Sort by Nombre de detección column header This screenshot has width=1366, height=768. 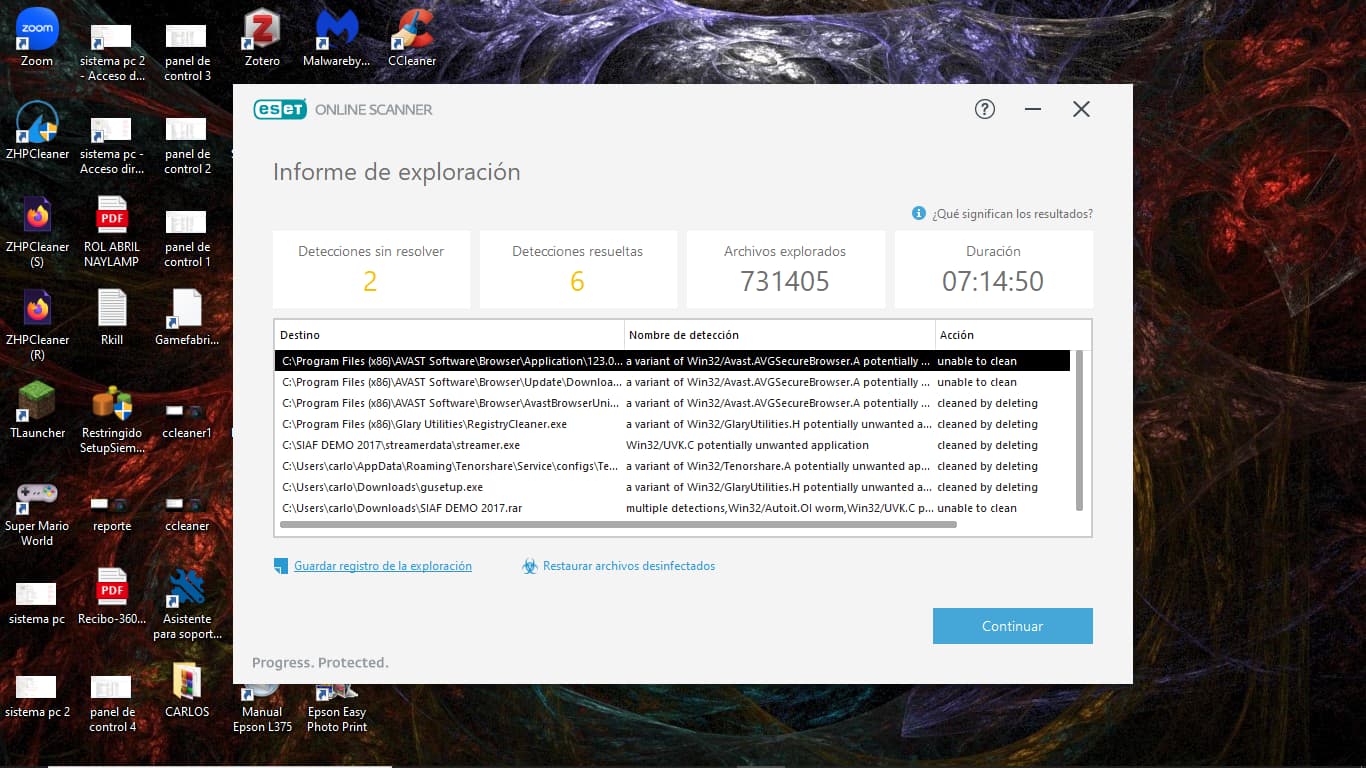[x=779, y=335]
